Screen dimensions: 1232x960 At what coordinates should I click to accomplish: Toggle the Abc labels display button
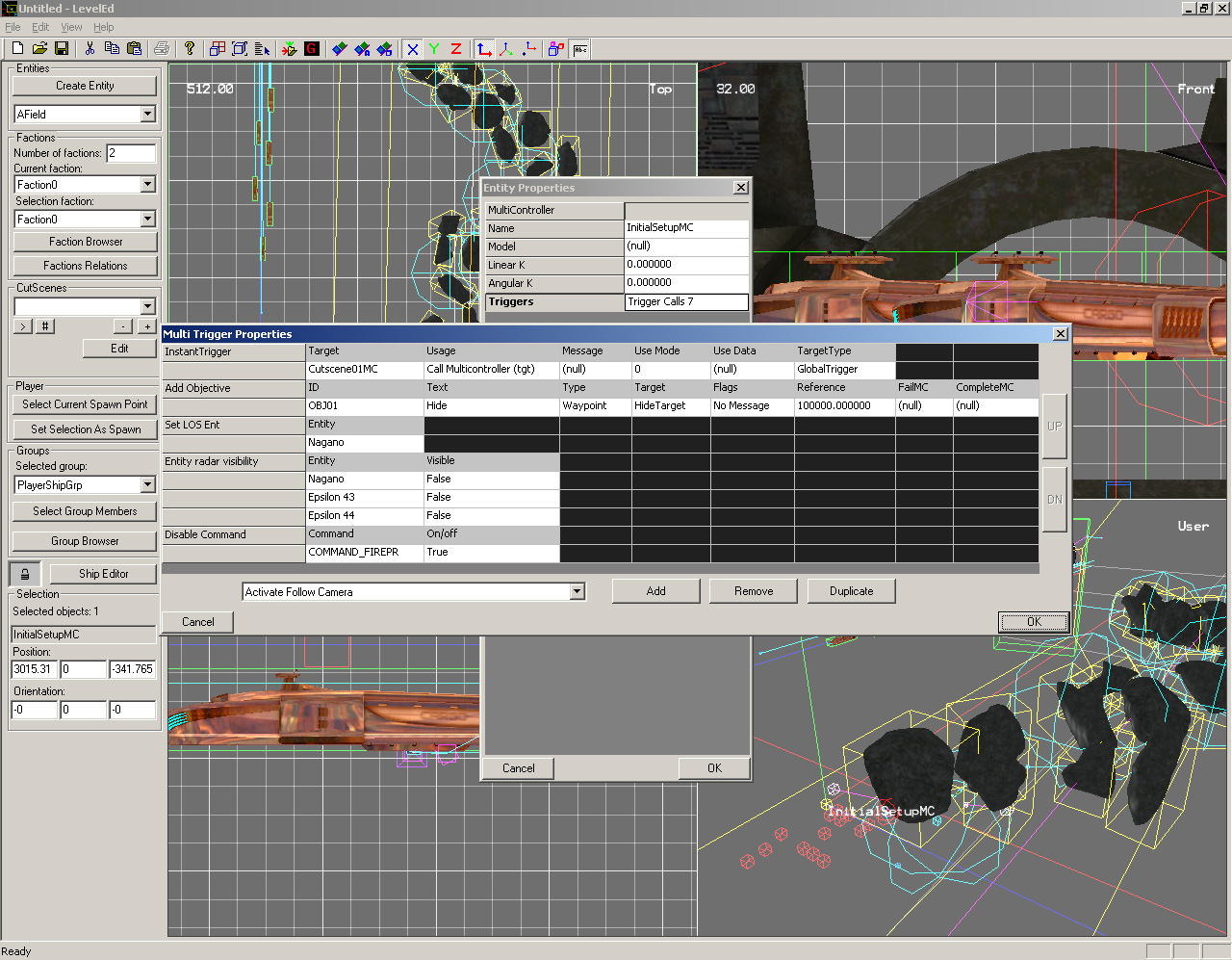pos(579,49)
